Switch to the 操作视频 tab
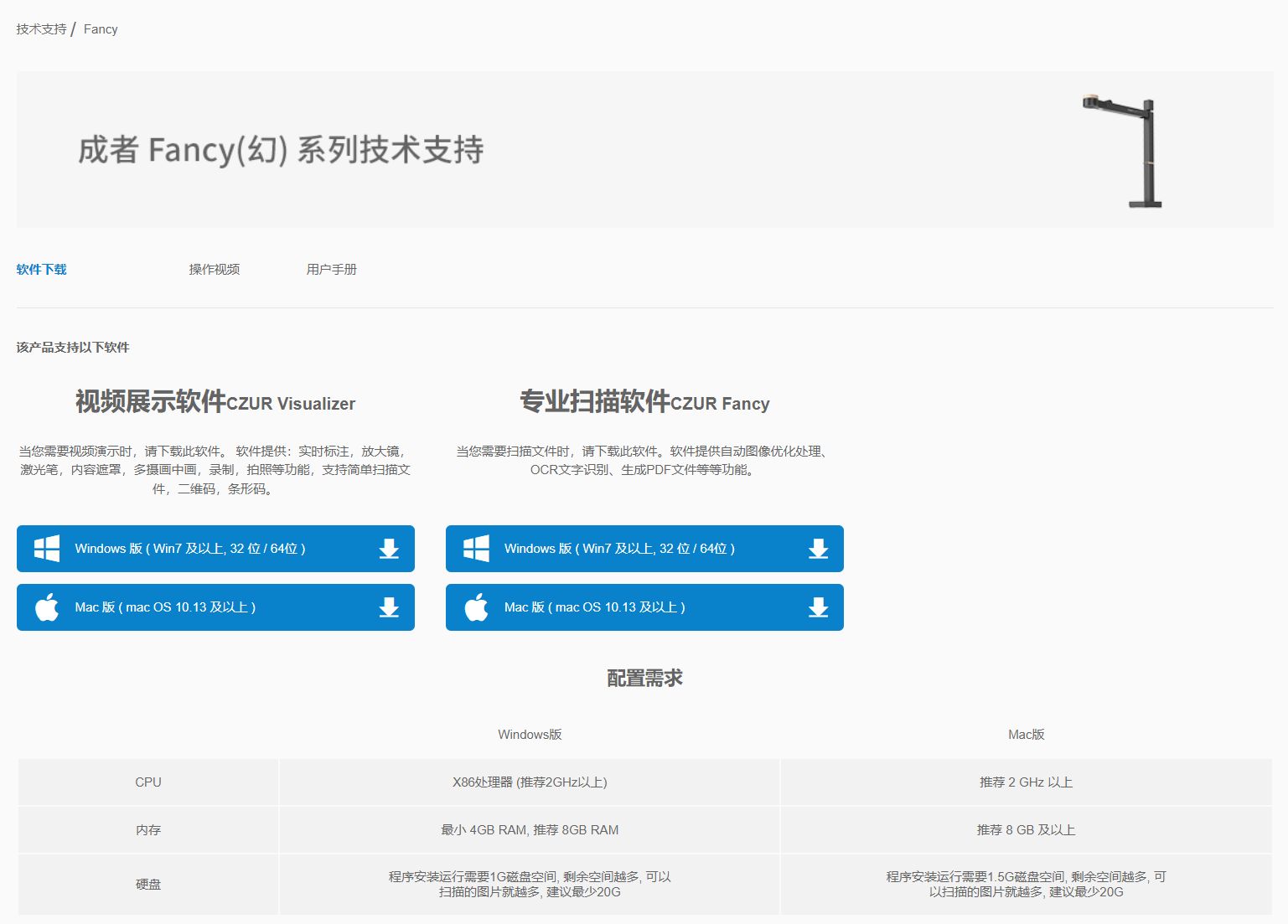 coord(215,269)
